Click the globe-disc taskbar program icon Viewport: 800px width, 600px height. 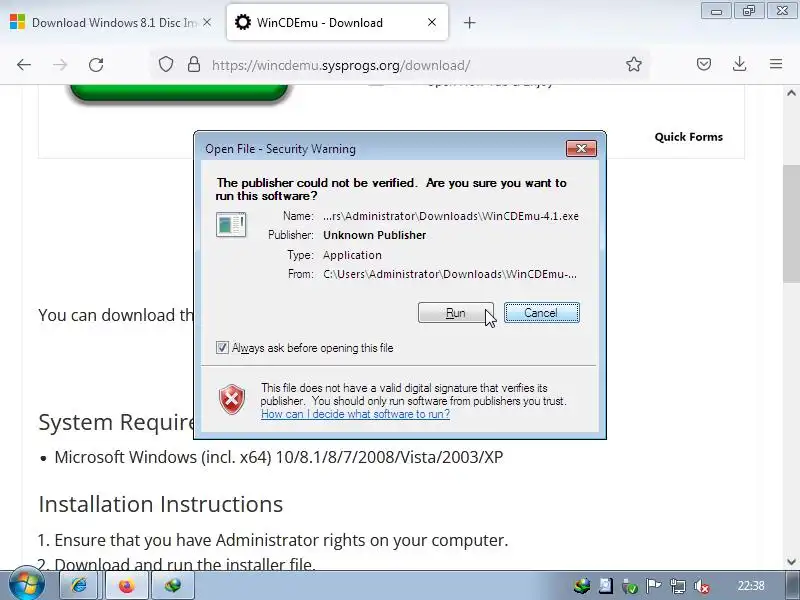coord(173,585)
